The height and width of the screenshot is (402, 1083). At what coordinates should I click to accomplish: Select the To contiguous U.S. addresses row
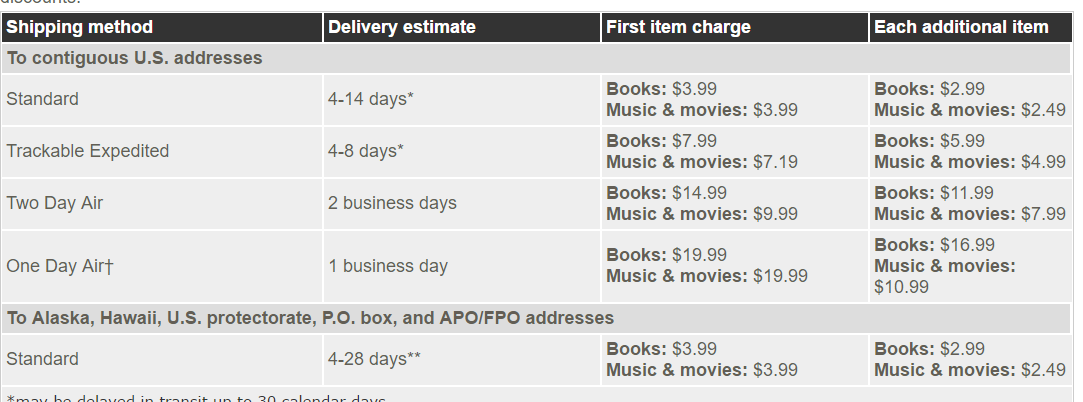(x=536, y=58)
